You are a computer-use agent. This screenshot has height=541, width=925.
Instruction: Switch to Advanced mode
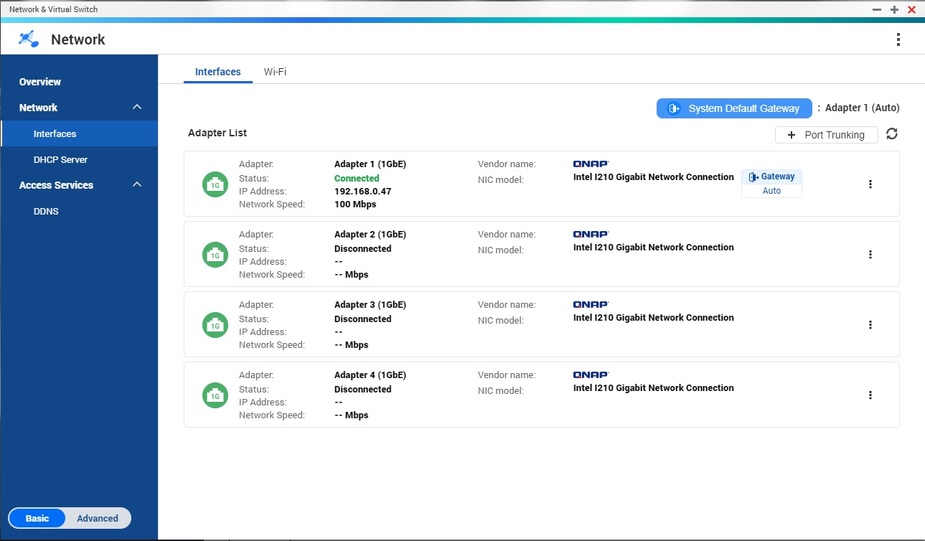pyautogui.click(x=97, y=518)
